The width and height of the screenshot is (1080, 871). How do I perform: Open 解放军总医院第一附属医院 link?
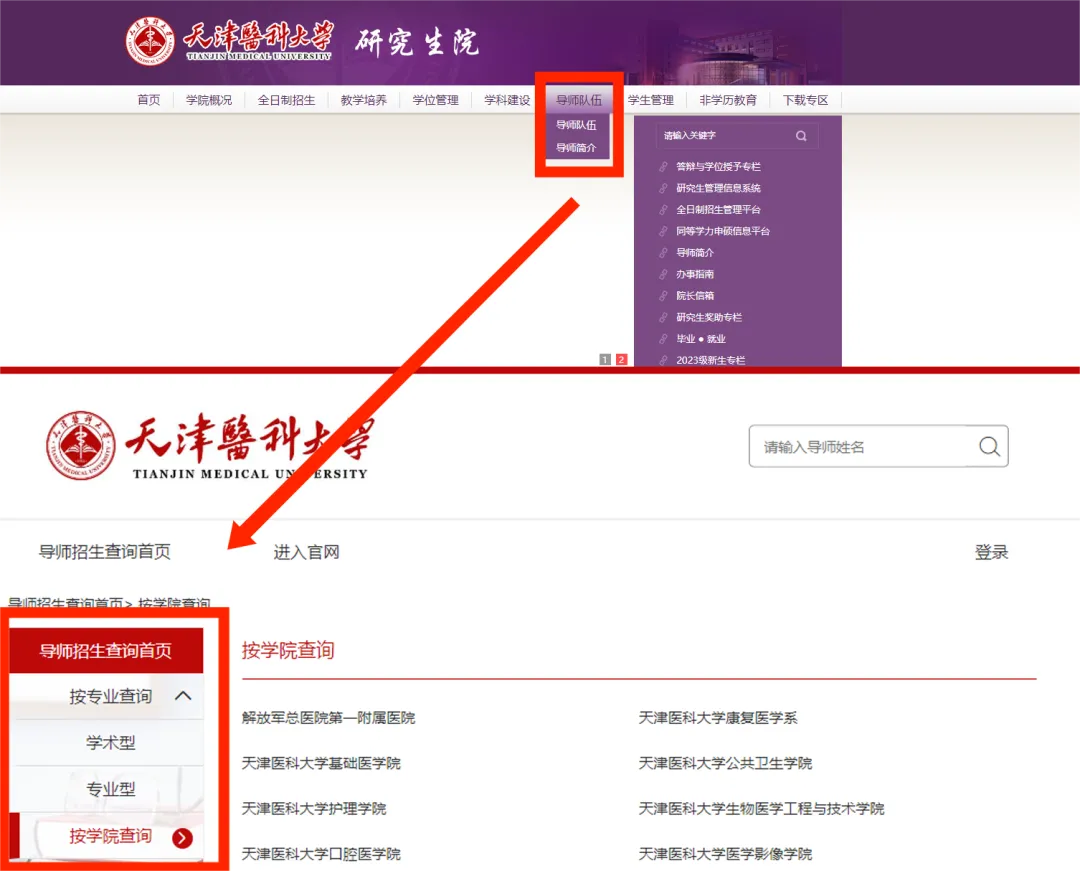tap(329, 717)
